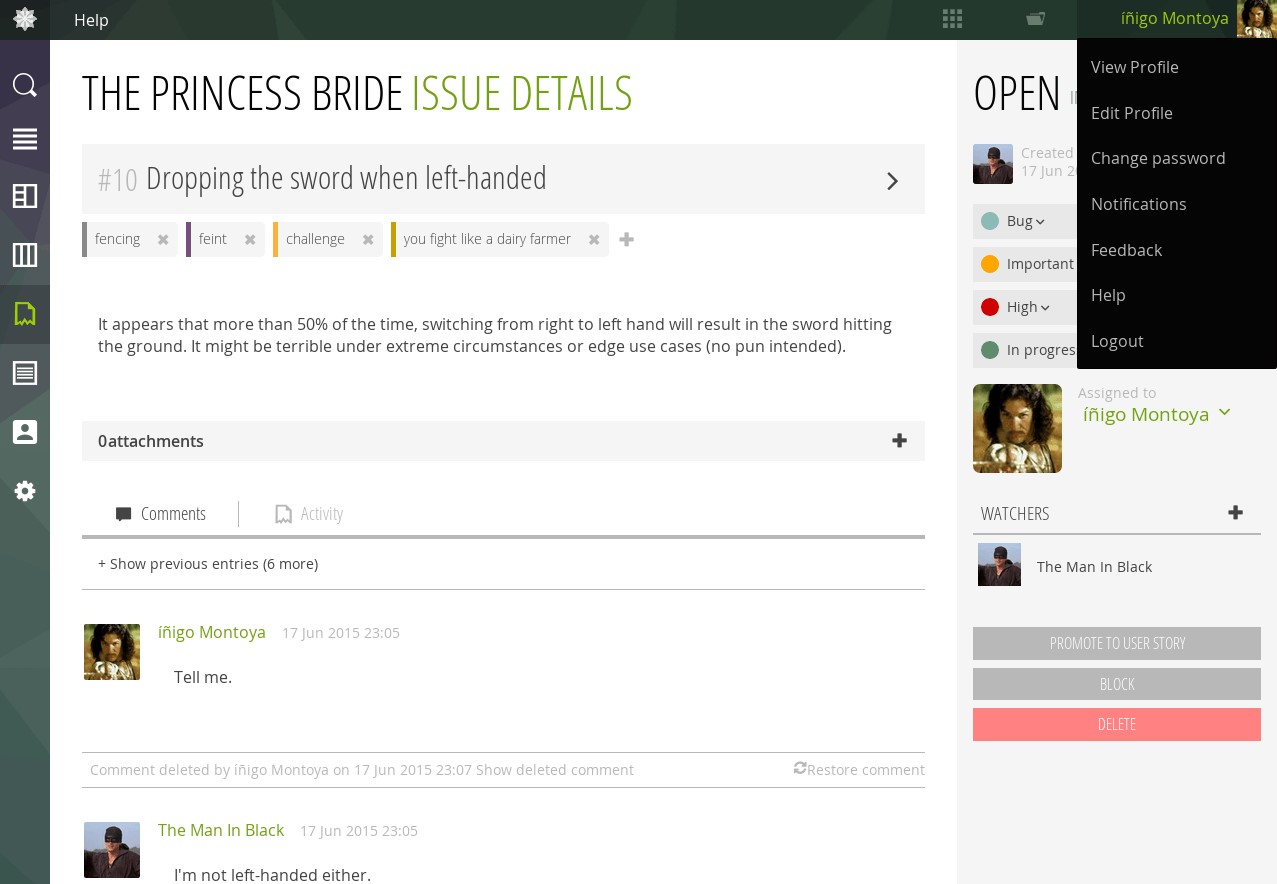This screenshot has width=1277, height=884.
Task: Open the In progress status dropdown
Action: click(x=1025, y=350)
